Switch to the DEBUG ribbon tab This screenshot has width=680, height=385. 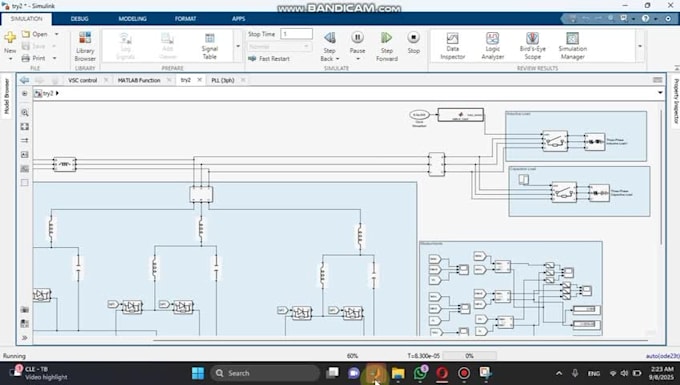click(79, 19)
